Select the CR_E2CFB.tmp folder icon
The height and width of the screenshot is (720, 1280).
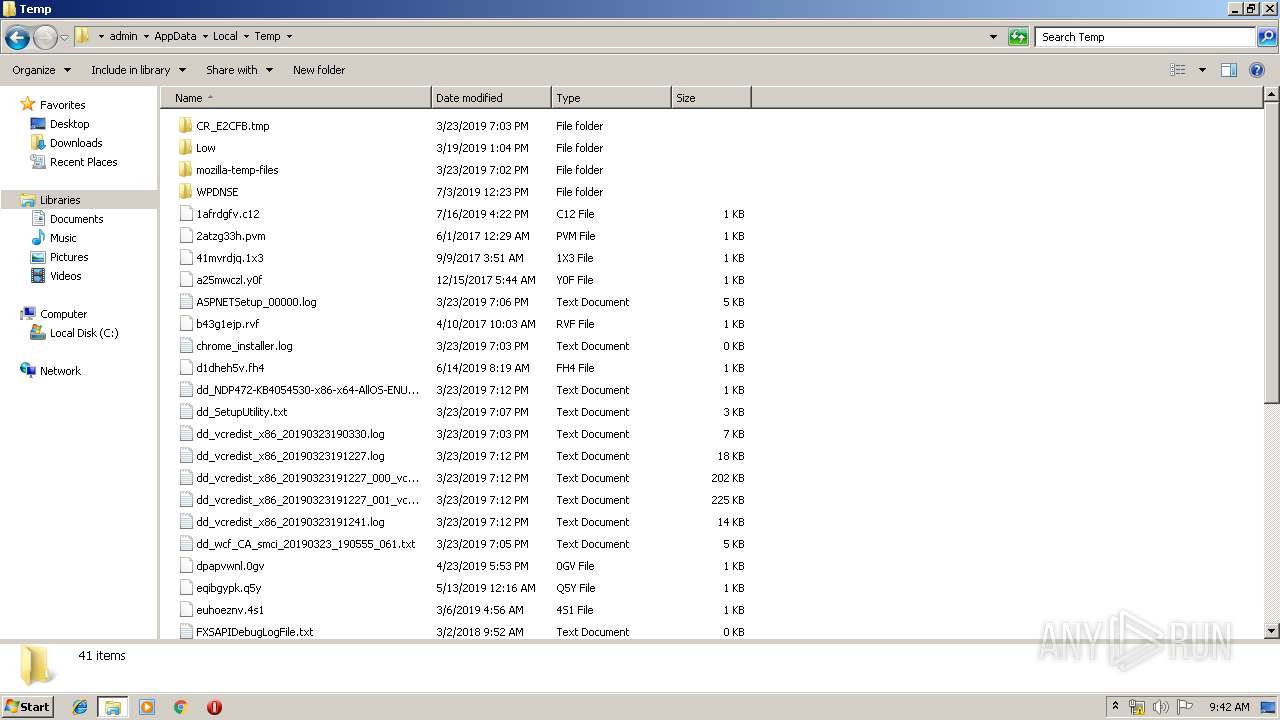(185, 126)
